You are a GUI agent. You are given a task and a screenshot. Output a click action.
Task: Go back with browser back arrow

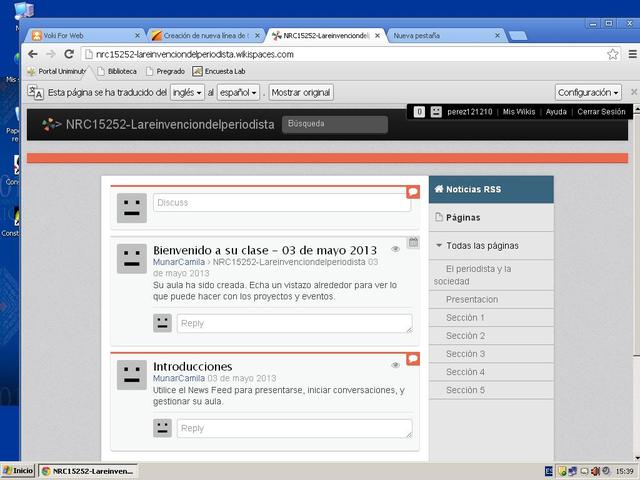click(x=33, y=54)
